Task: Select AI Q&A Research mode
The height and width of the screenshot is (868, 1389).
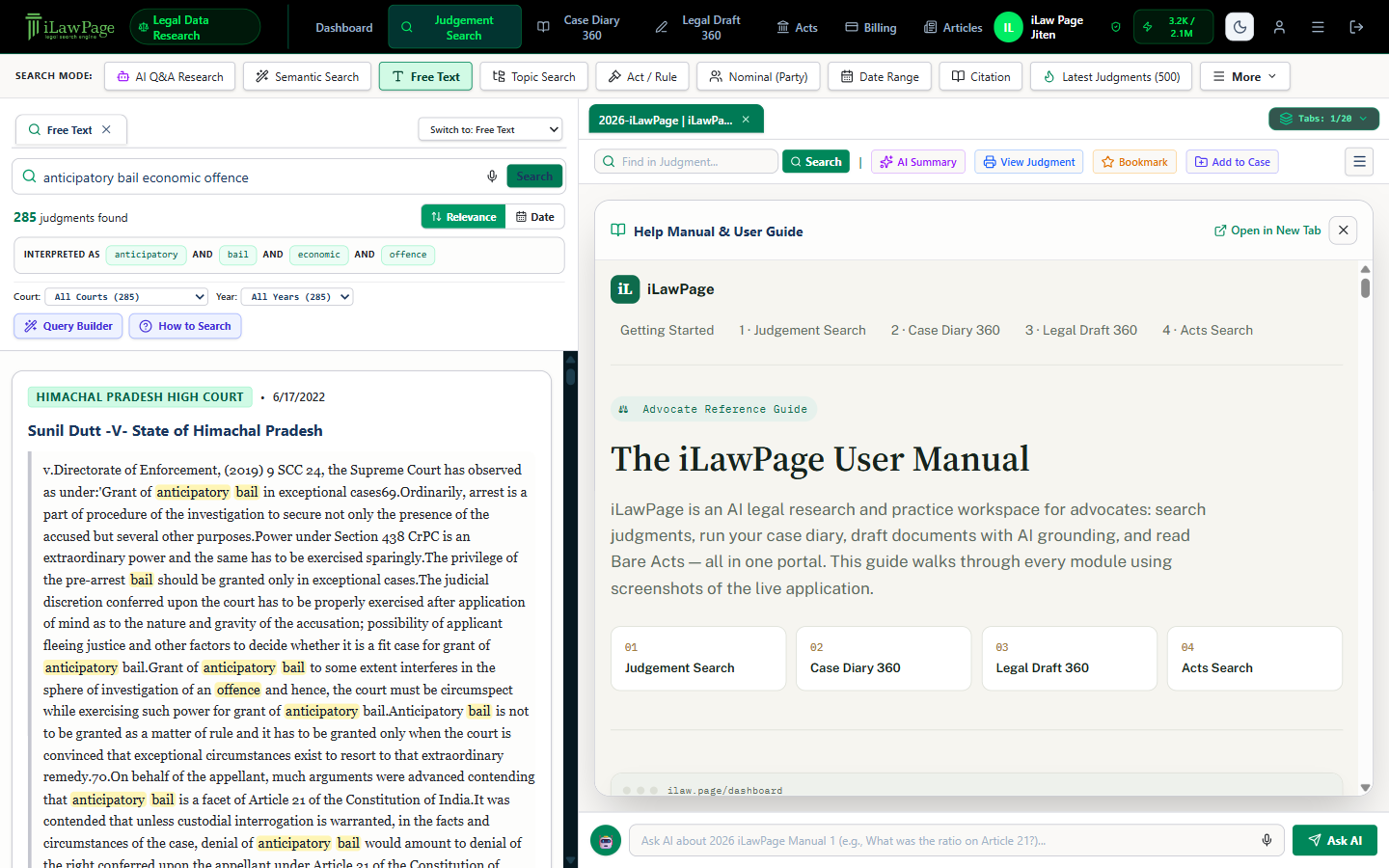Action: click(170, 76)
